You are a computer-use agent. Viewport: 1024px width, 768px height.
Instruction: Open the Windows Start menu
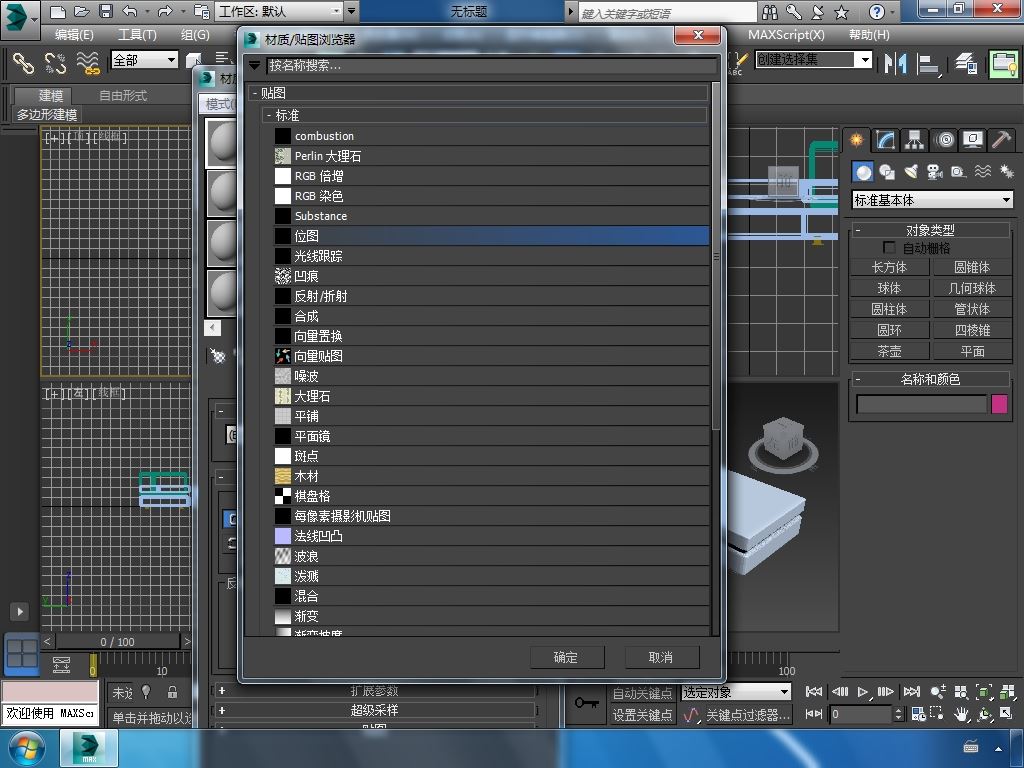27,748
